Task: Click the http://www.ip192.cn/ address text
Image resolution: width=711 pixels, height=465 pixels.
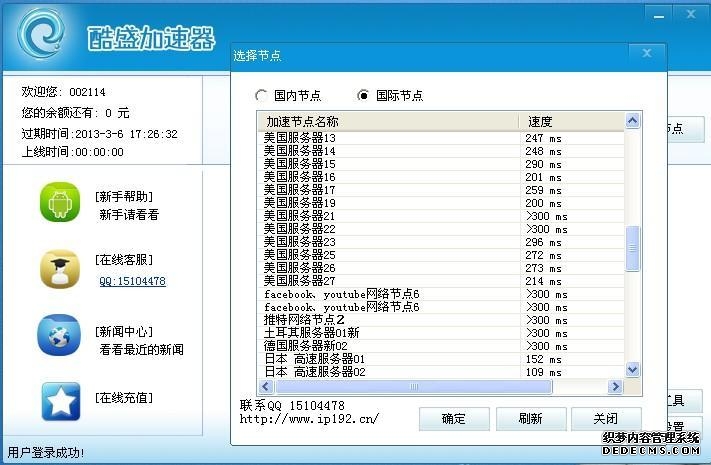Action: (x=309, y=419)
